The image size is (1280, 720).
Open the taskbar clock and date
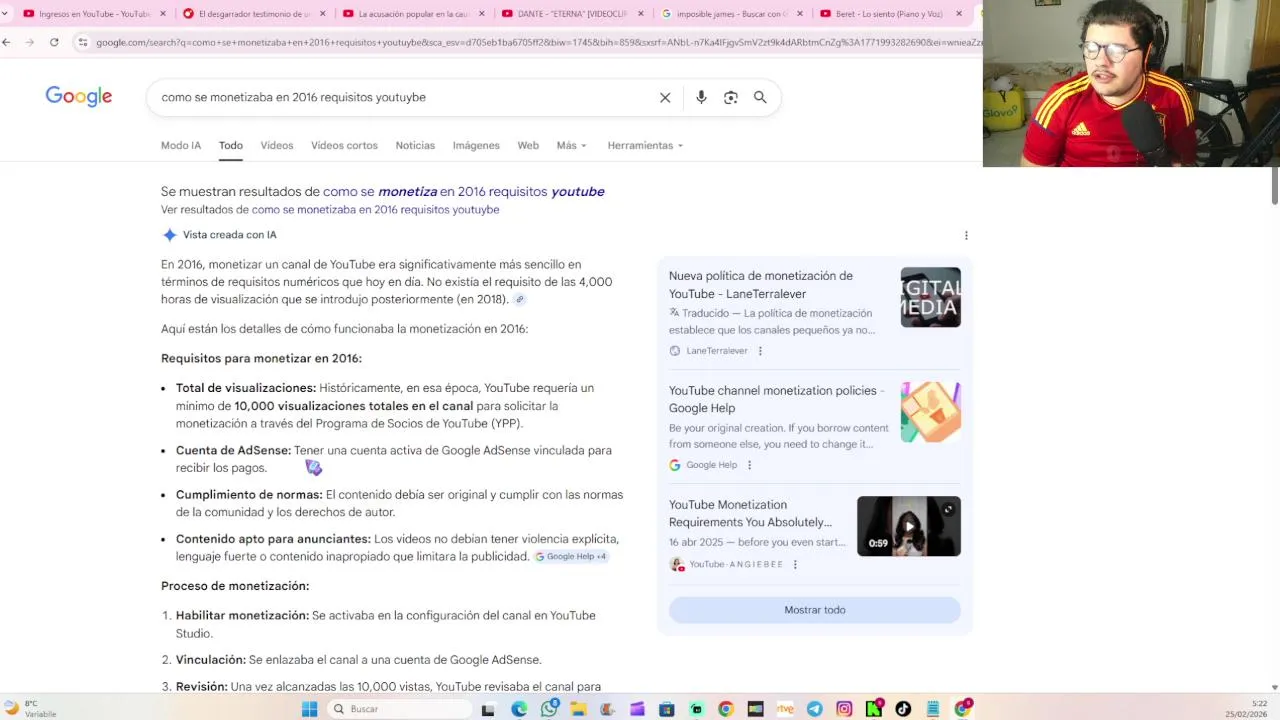[1246, 709]
